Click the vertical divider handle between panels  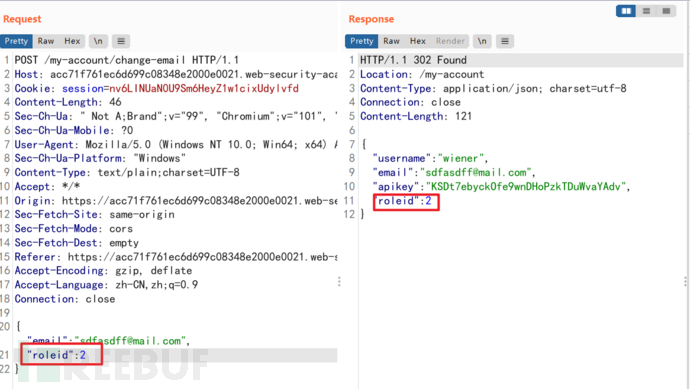339,282
